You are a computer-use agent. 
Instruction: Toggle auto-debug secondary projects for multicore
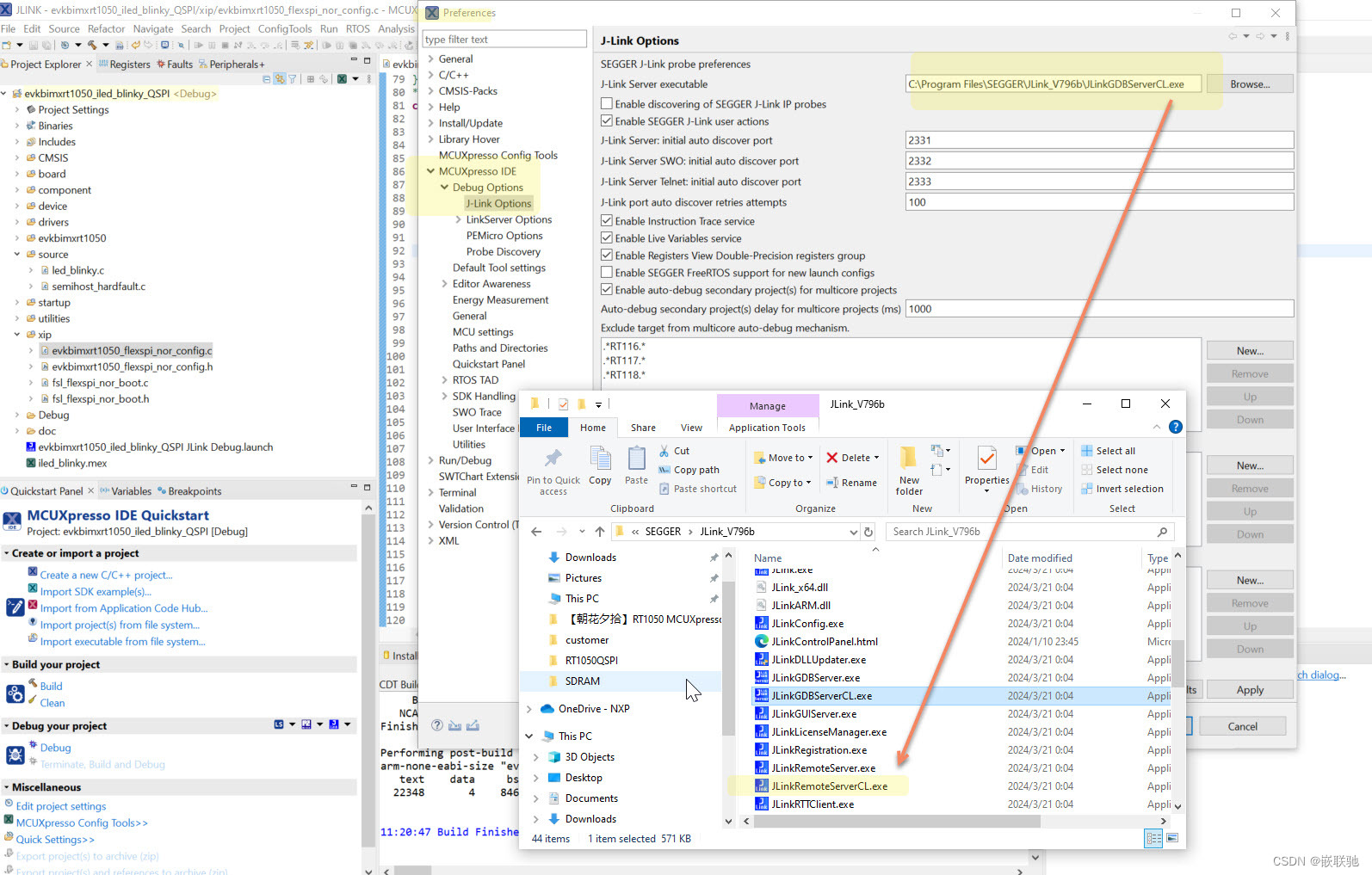[x=607, y=290]
